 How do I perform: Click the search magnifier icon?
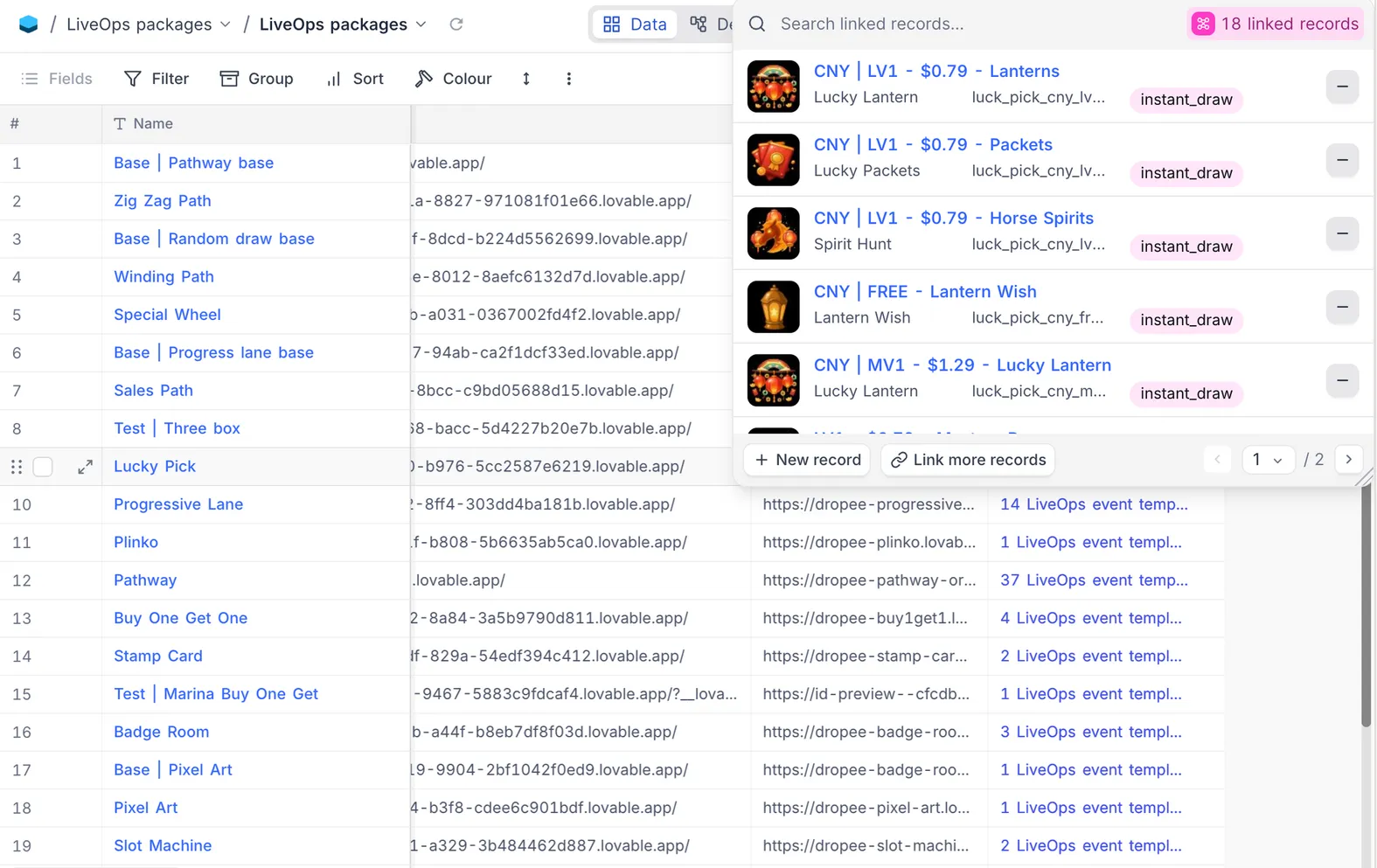tap(757, 24)
